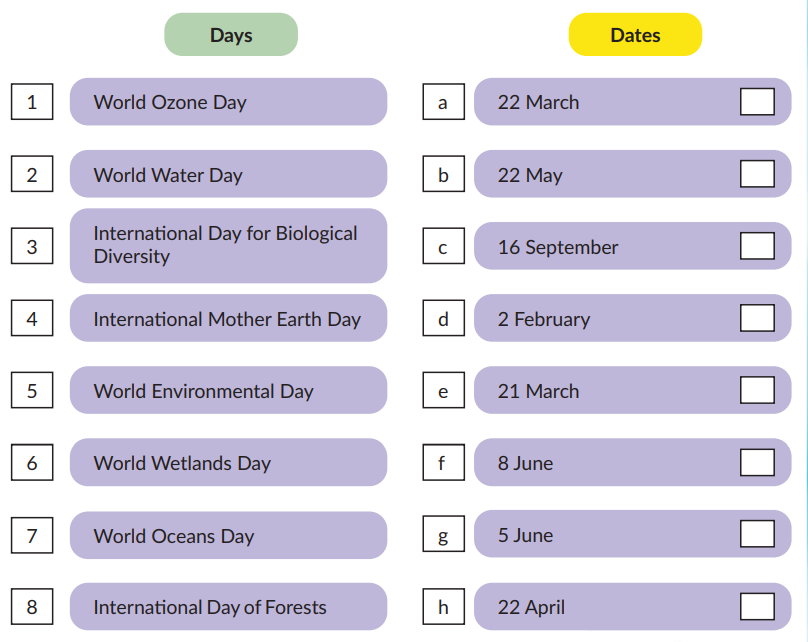
Task: Tick the 8 June checkbox
Action: (x=757, y=463)
